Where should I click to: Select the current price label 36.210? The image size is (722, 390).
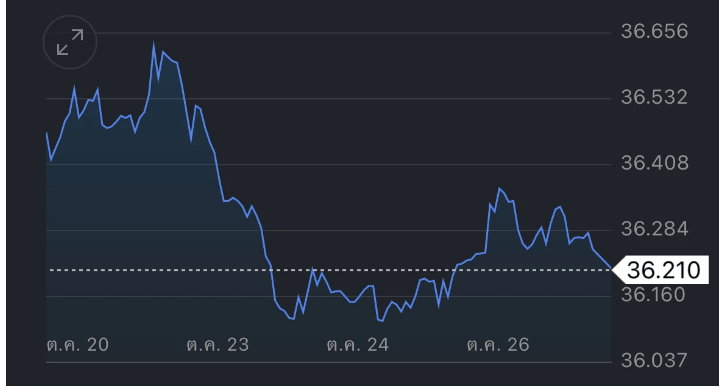[660, 270]
